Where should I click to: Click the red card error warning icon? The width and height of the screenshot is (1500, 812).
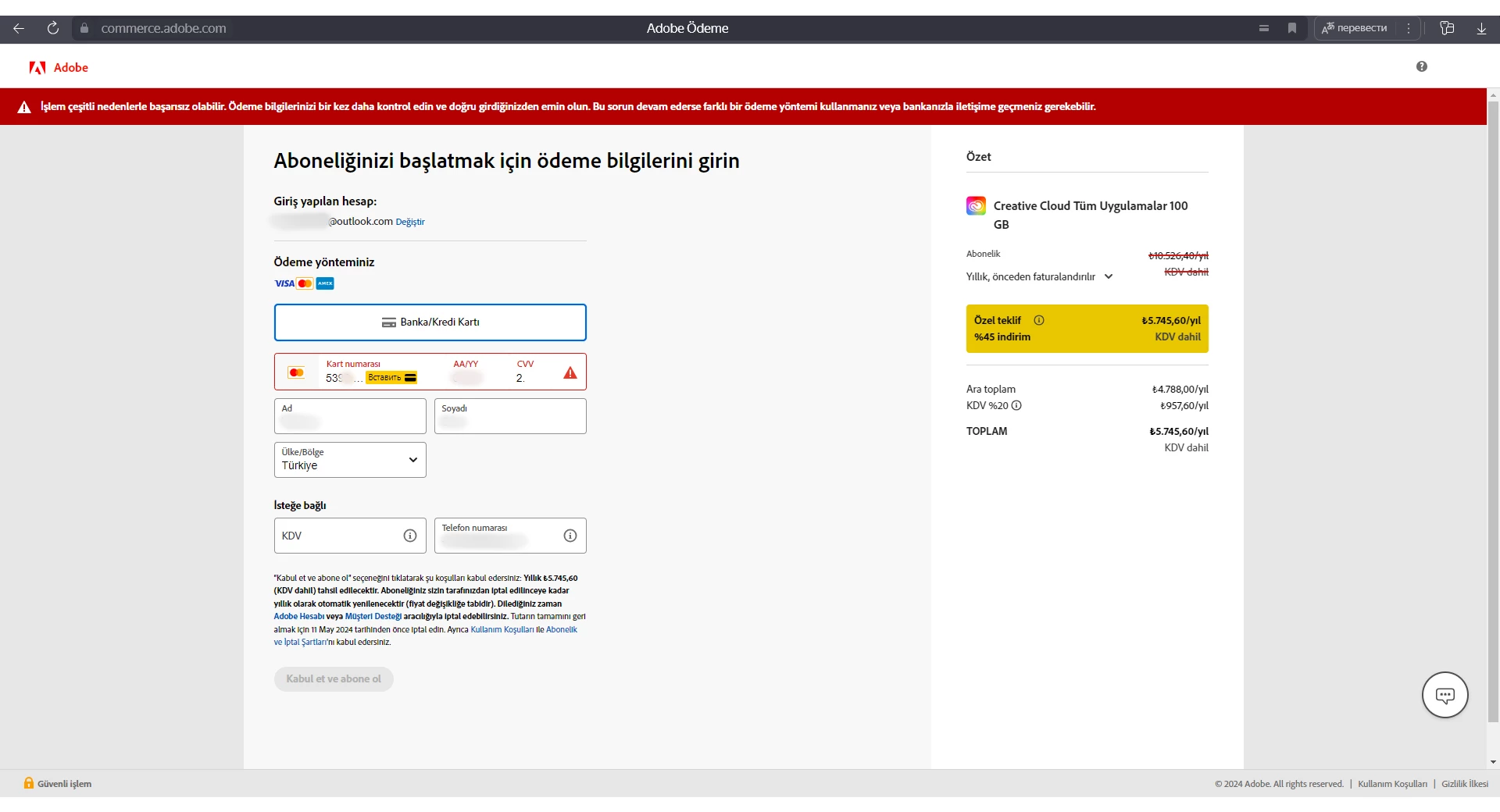point(570,373)
